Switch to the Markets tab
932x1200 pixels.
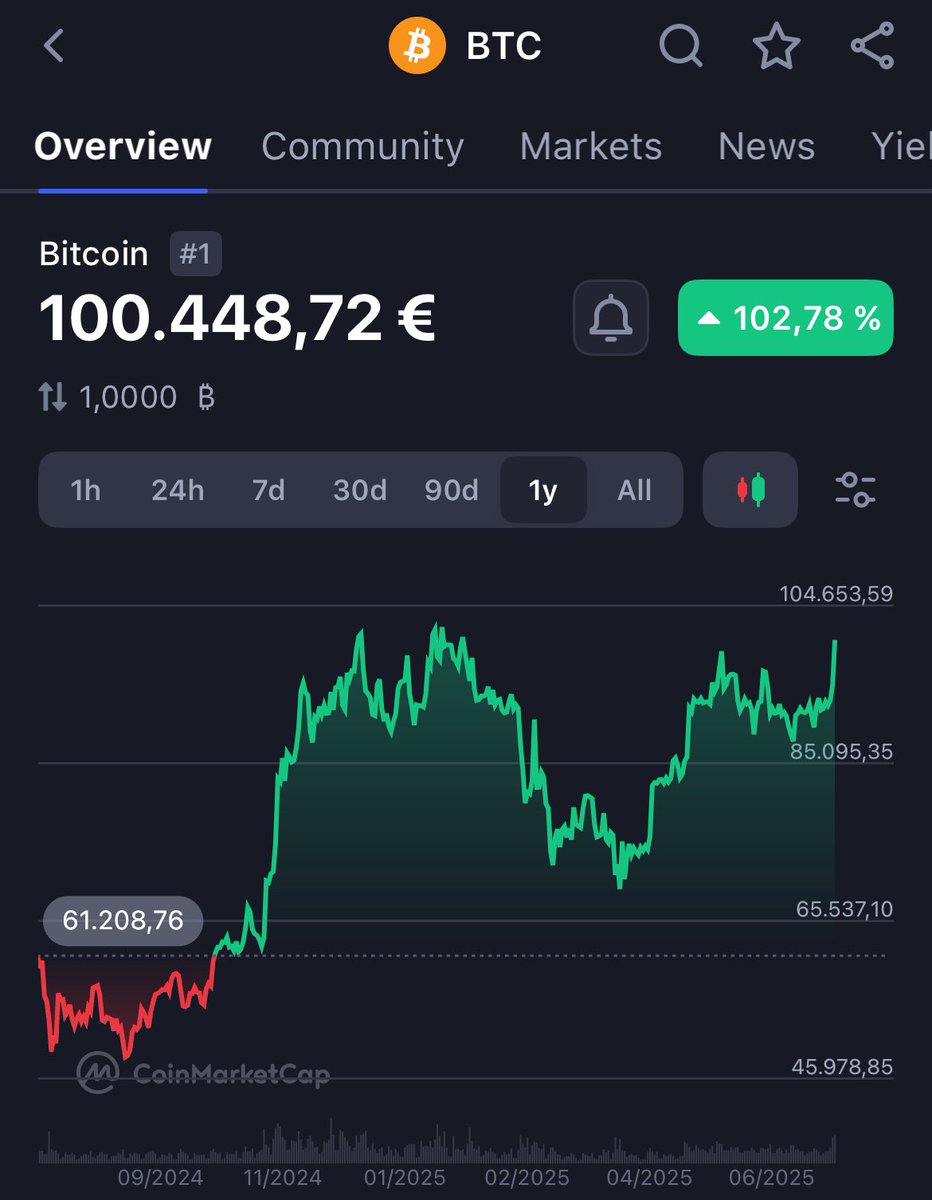[x=590, y=147]
